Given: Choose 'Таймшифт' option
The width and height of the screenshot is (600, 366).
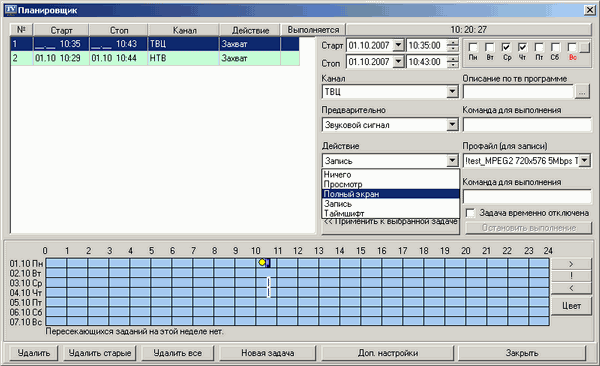Looking at the screenshot, I should point(391,213).
